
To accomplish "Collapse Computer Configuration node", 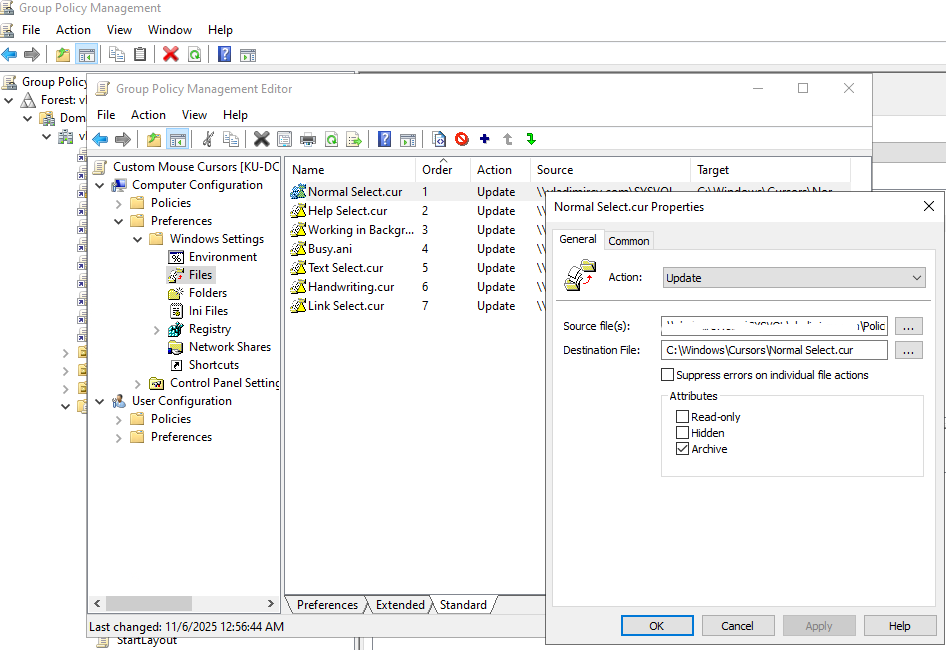I will pos(100,185).
